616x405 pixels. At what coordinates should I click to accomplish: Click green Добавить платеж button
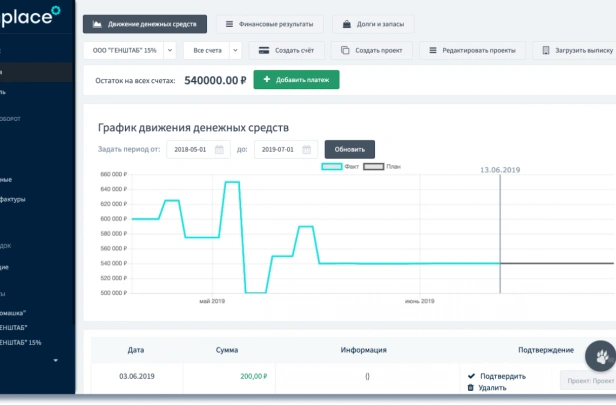pos(296,80)
